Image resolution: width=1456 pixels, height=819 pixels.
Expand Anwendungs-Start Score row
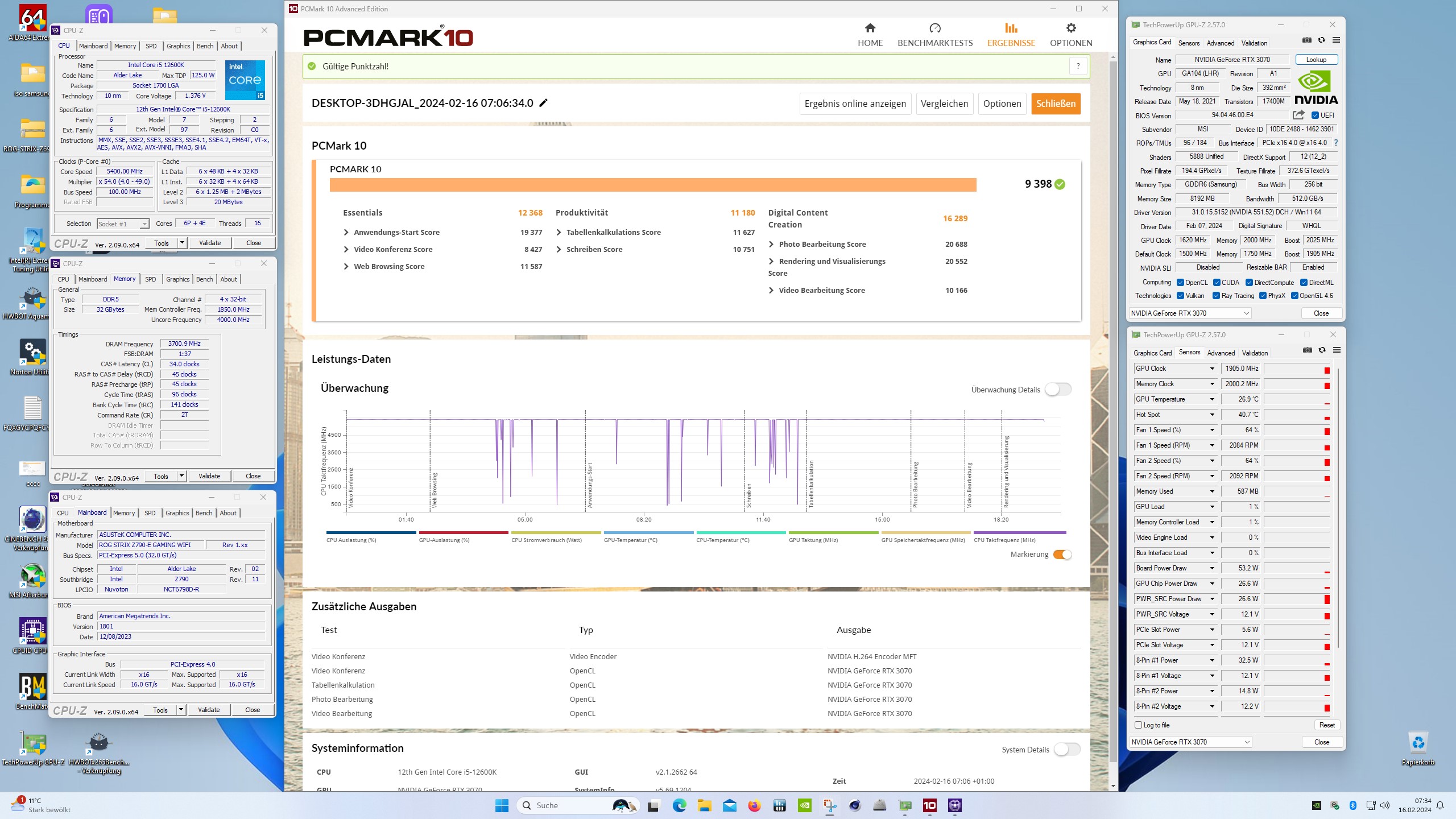click(442, 232)
